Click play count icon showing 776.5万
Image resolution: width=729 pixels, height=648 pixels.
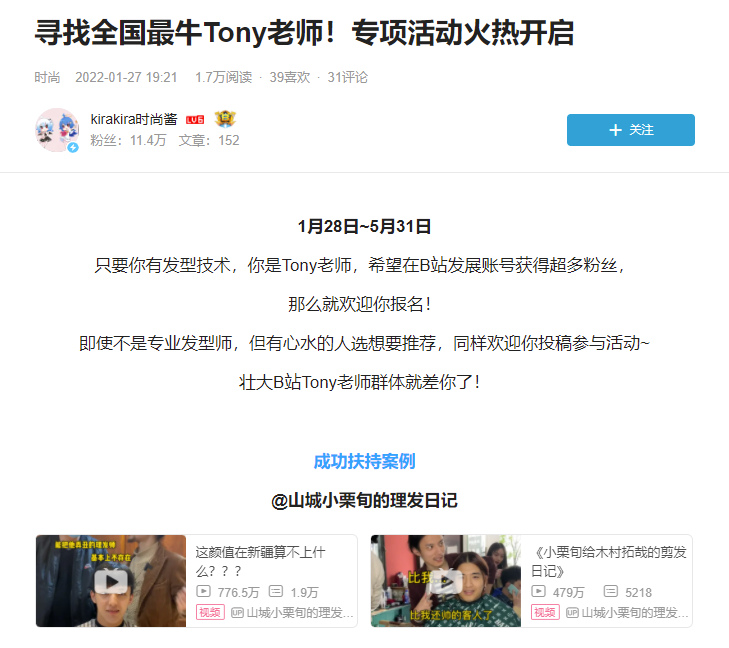click(203, 591)
